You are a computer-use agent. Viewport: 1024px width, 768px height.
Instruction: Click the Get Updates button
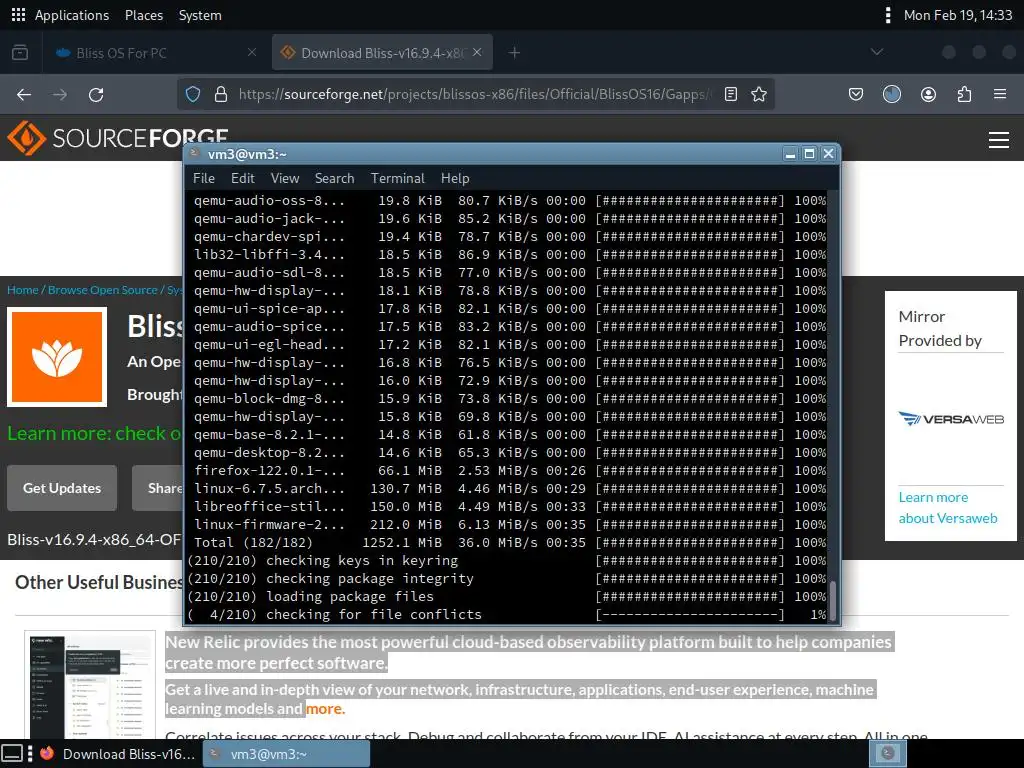pos(62,488)
